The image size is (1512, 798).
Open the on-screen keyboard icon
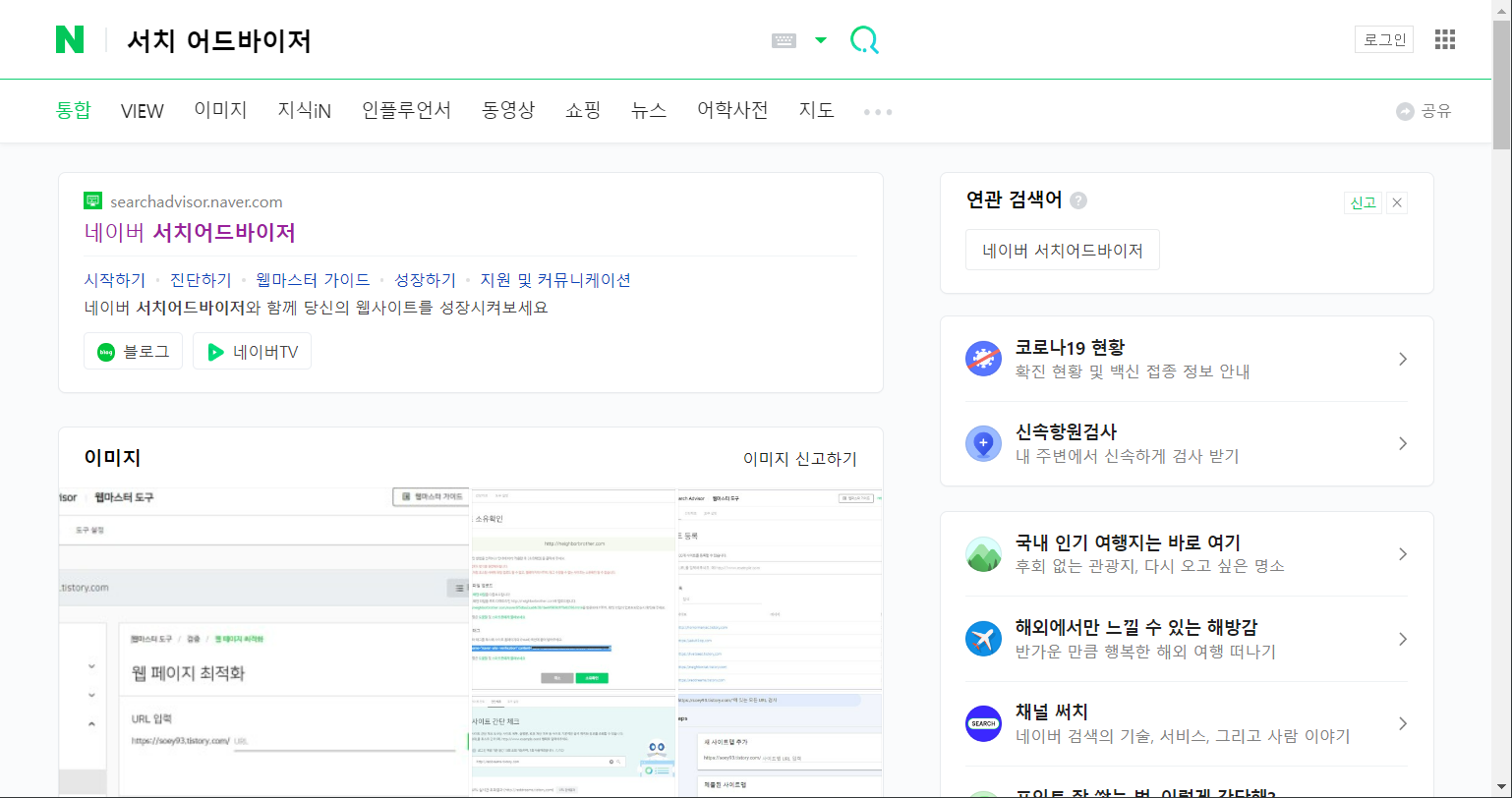click(784, 40)
